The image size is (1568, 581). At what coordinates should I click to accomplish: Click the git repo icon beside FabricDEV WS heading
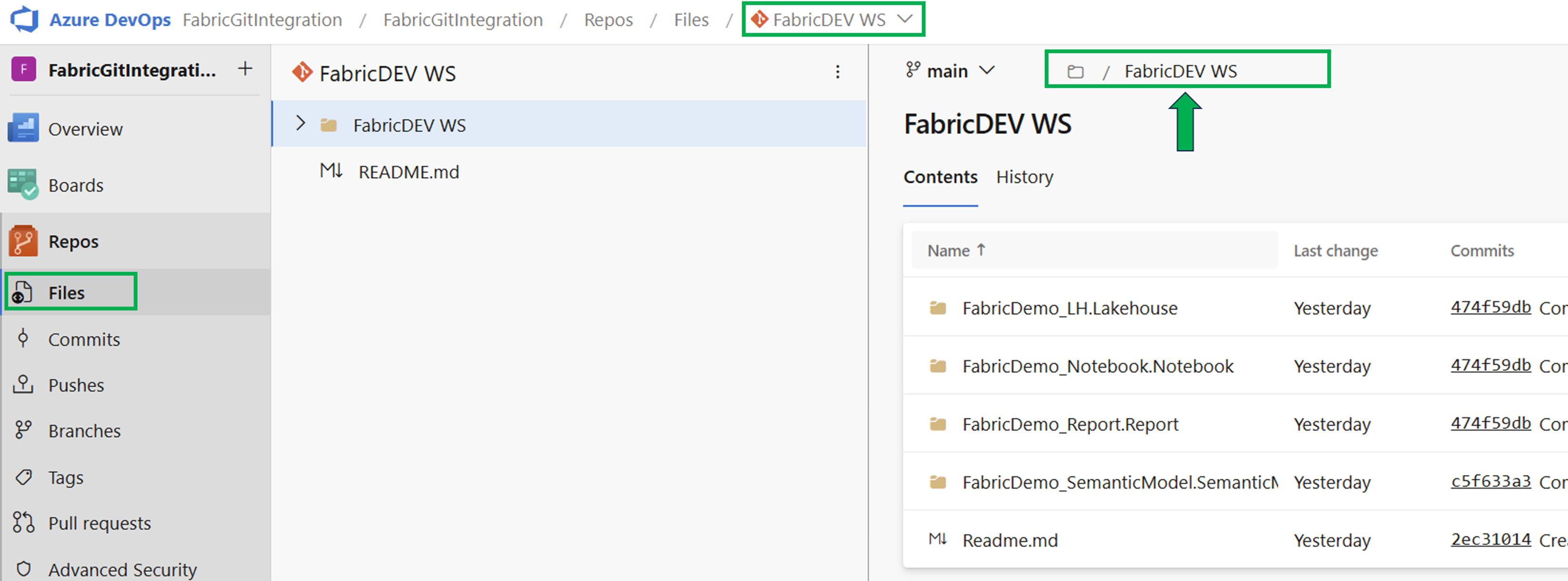pos(302,72)
